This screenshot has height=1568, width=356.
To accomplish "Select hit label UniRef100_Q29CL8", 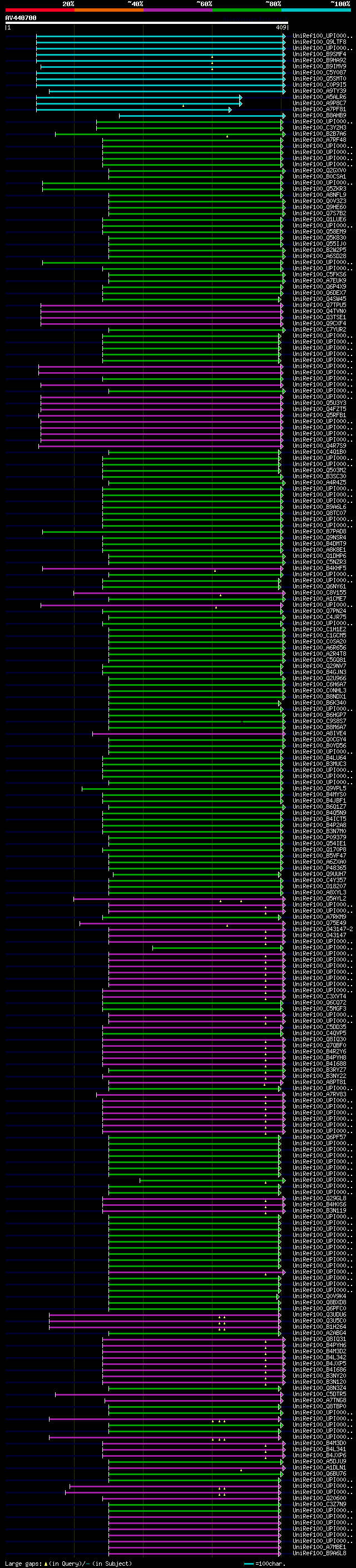I will 319,1198.
